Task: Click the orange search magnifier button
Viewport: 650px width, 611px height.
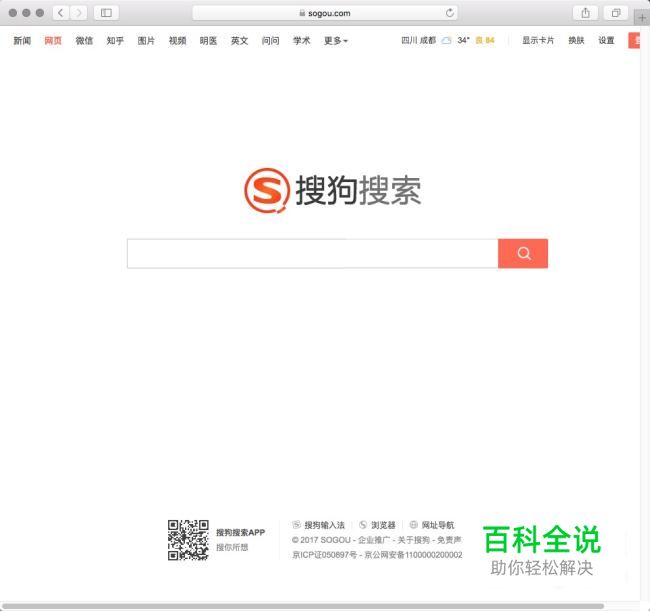Action: tap(523, 253)
